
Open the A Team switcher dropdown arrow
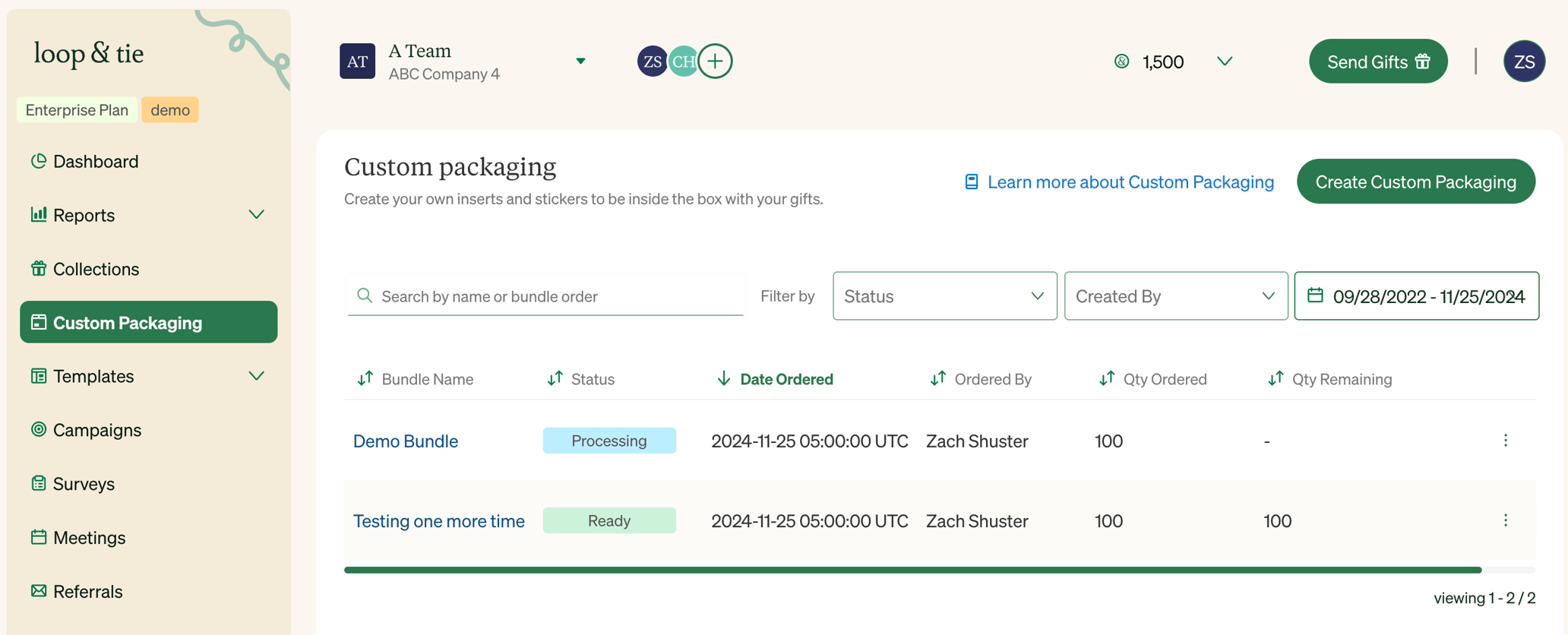pyautogui.click(x=580, y=62)
